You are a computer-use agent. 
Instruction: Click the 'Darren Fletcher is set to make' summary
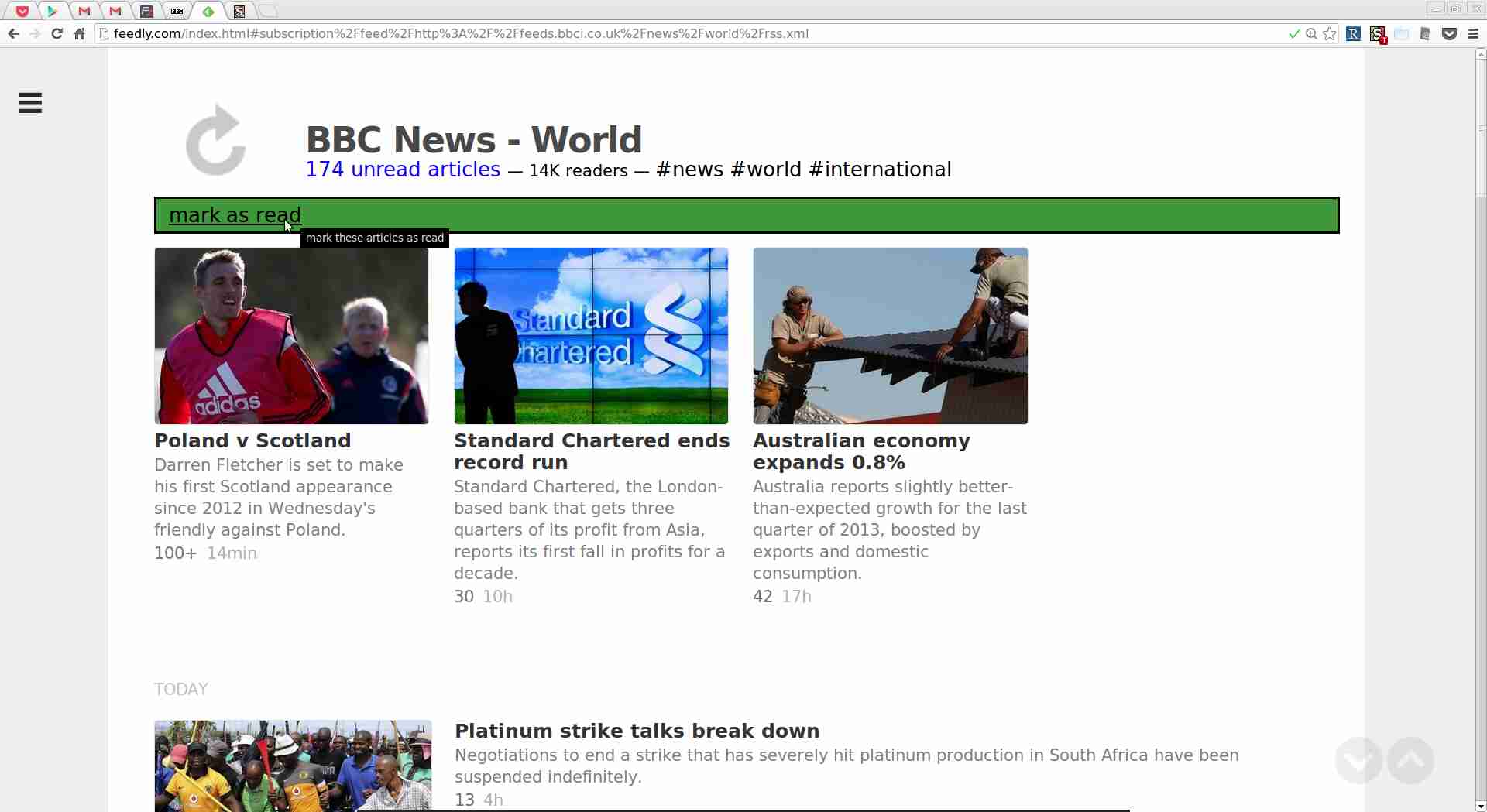(279, 497)
